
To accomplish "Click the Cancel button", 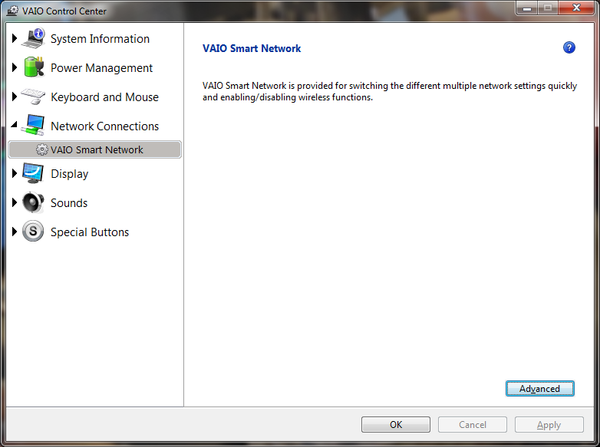I will (x=472, y=425).
